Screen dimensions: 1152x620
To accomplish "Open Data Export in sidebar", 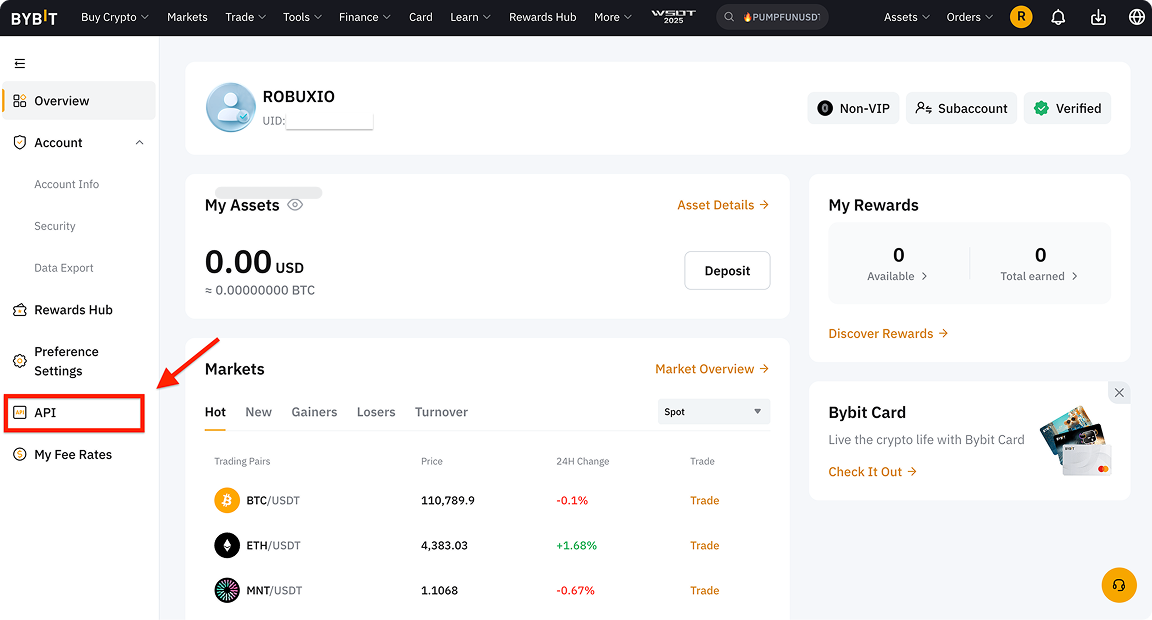I will click(x=63, y=268).
